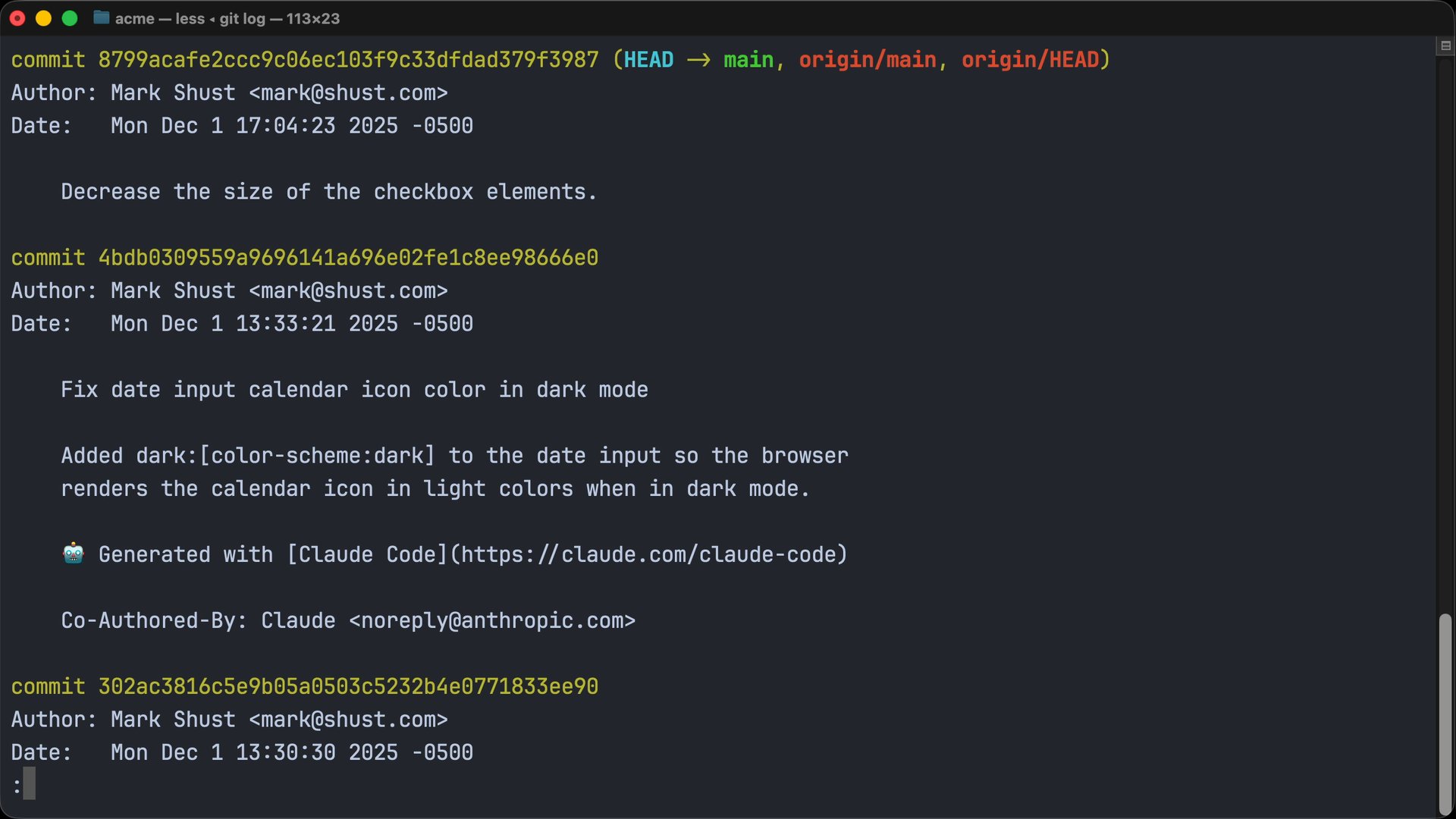Viewport: 1456px width, 819px height.
Task: Click the 'origin/HEAD' remote ref
Action: point(1030,60)
